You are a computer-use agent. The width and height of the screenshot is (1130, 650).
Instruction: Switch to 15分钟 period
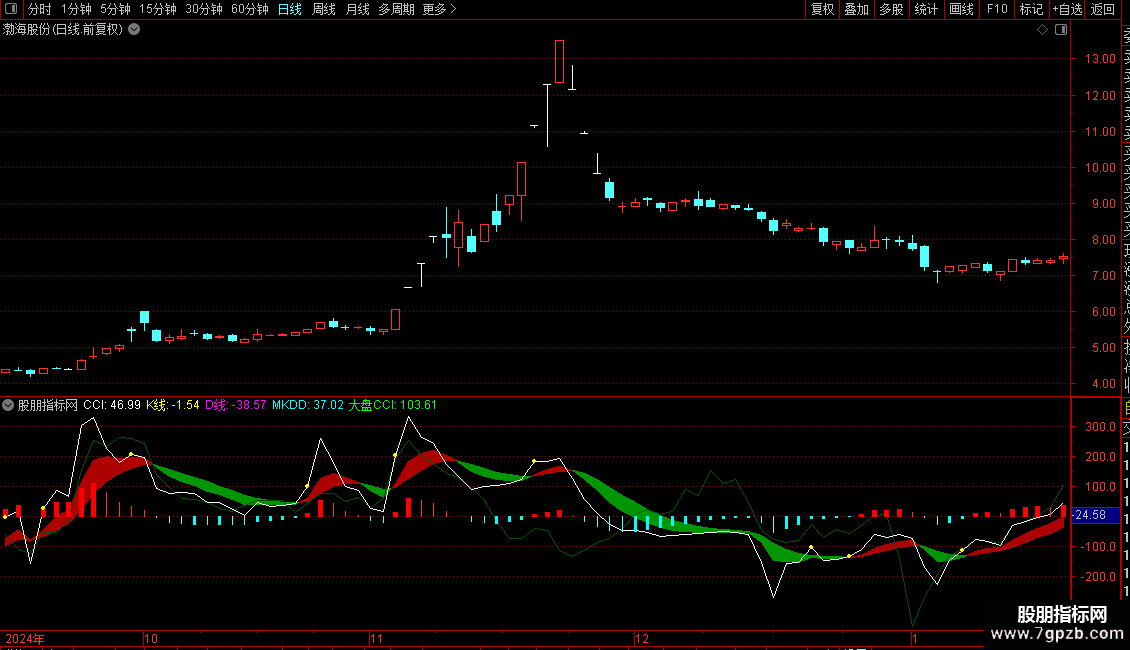pos(158,9)
